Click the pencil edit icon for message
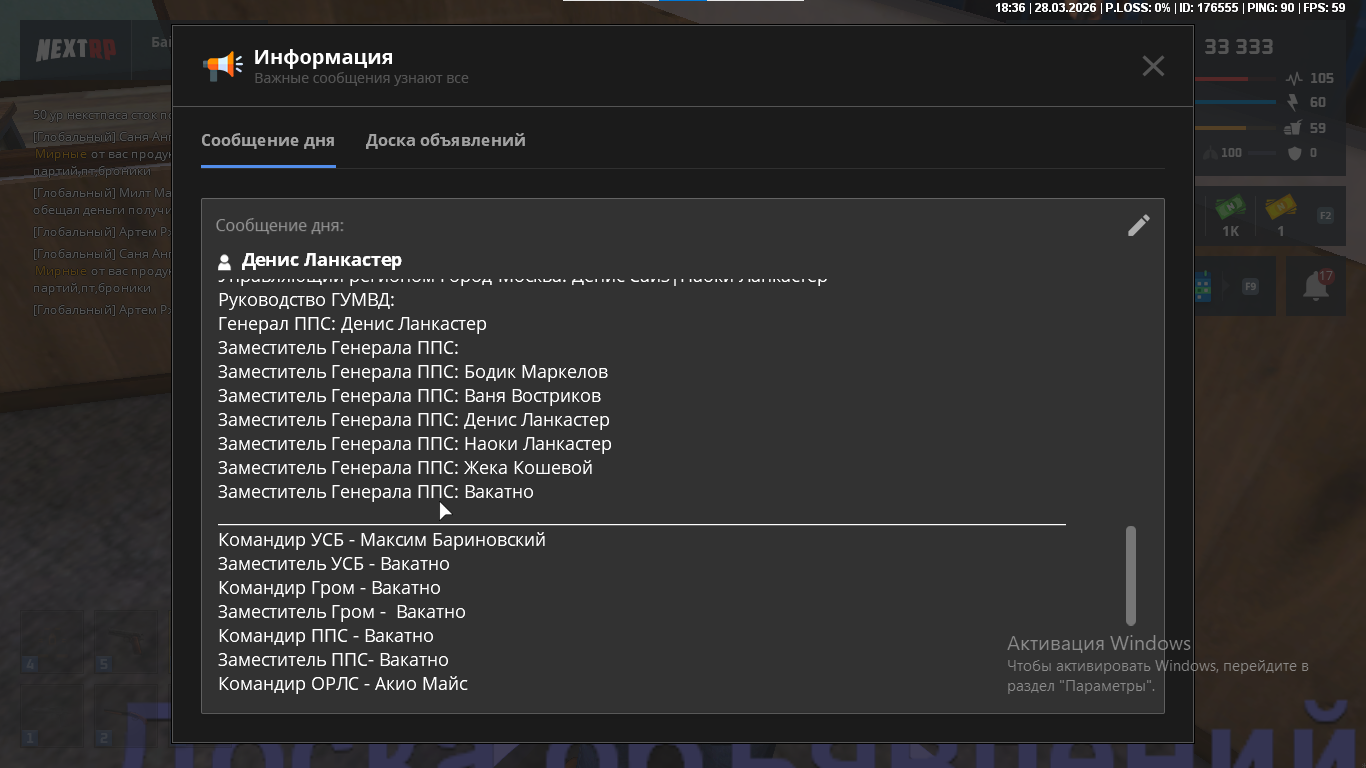This screenshot has height=768, width=1366. (x=1138, y=226)
